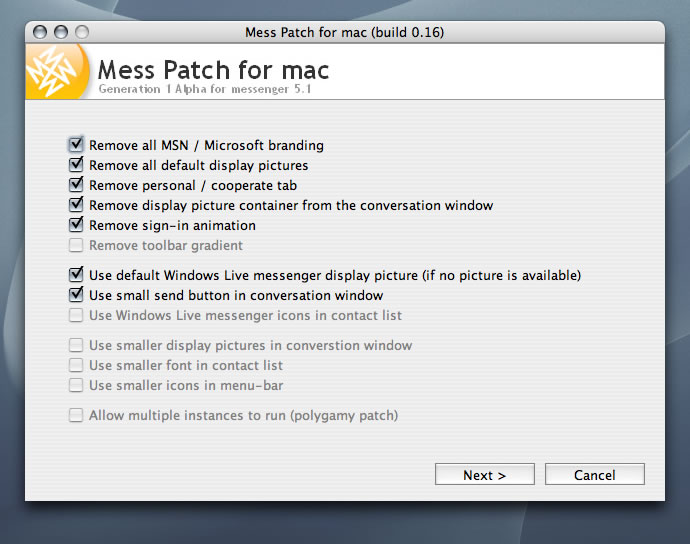Select Use smaller display pictures checkbox
Screen dimensions: 690x544
(76, 345)
